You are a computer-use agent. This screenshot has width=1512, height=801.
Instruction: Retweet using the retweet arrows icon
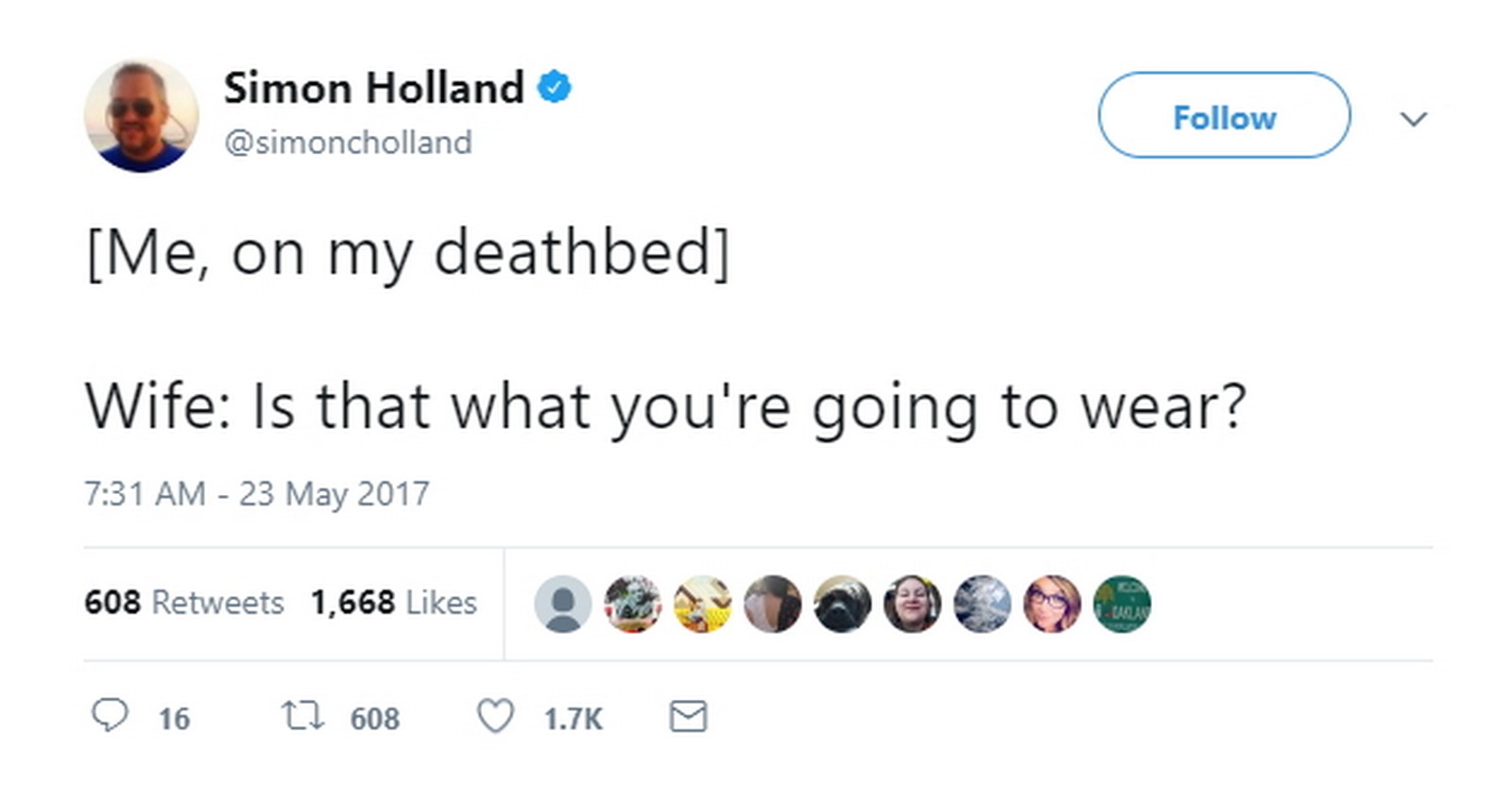pos(303,716)
